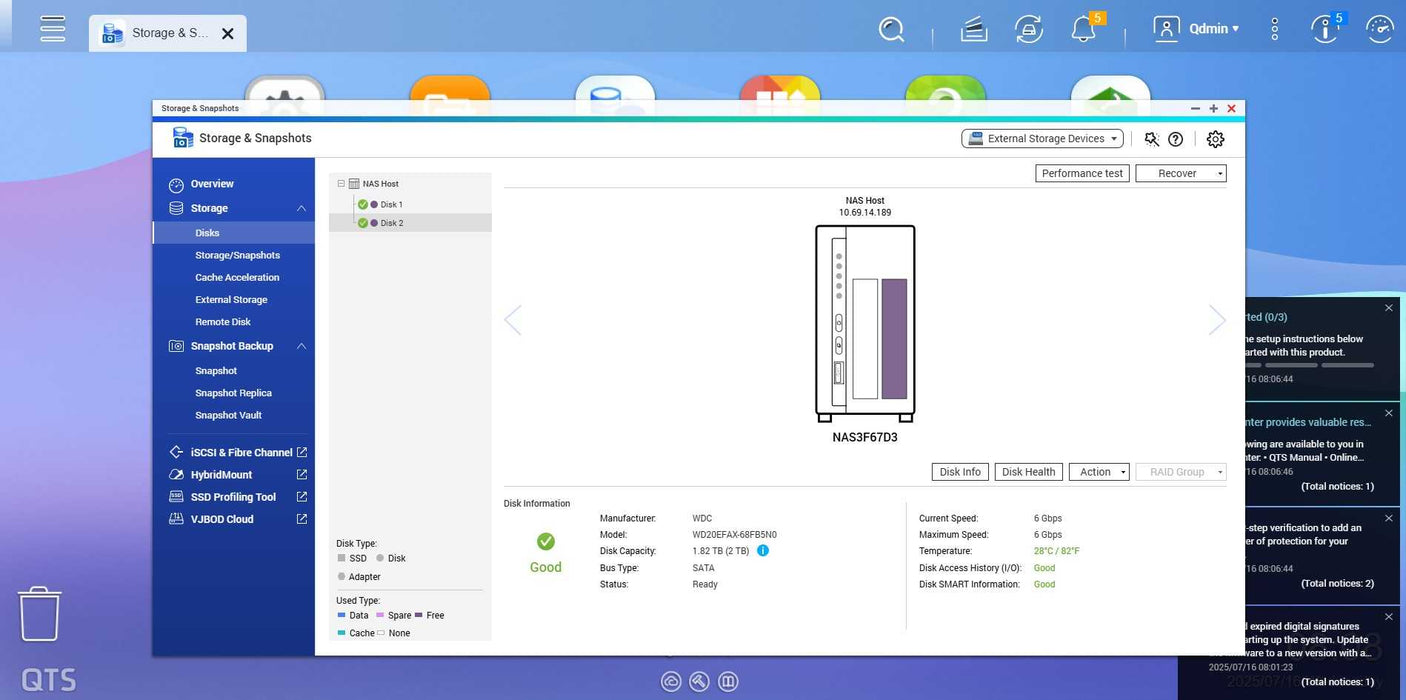Close the Help Center notification card

pos(1388,412)
